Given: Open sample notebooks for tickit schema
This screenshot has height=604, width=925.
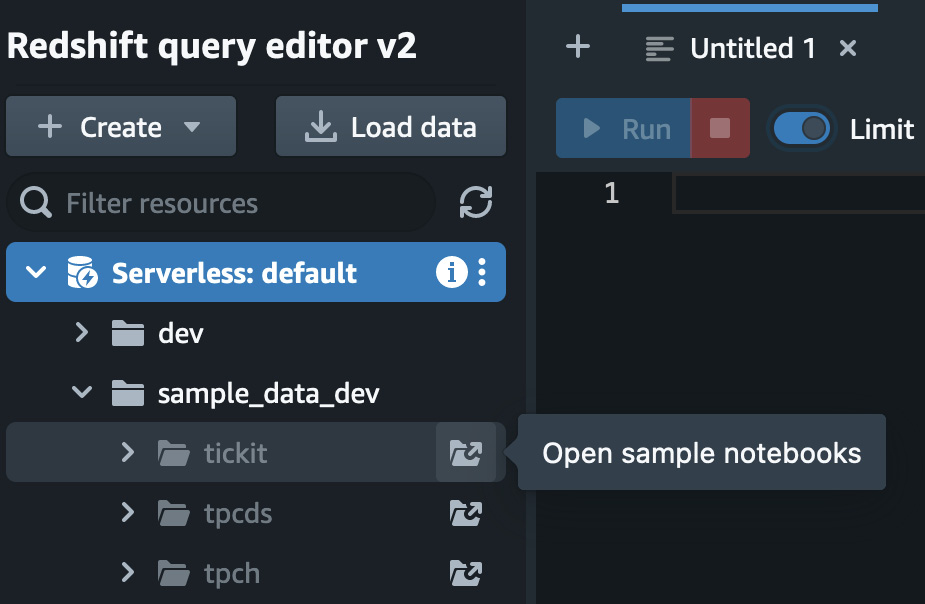Looking at the screenshot, I should click(x=465, y=452).
